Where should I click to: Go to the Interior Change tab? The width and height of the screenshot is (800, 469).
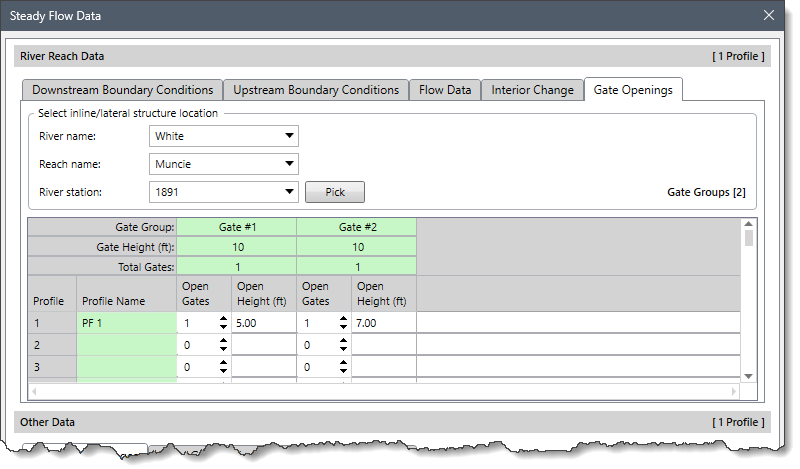coord(532,90)
